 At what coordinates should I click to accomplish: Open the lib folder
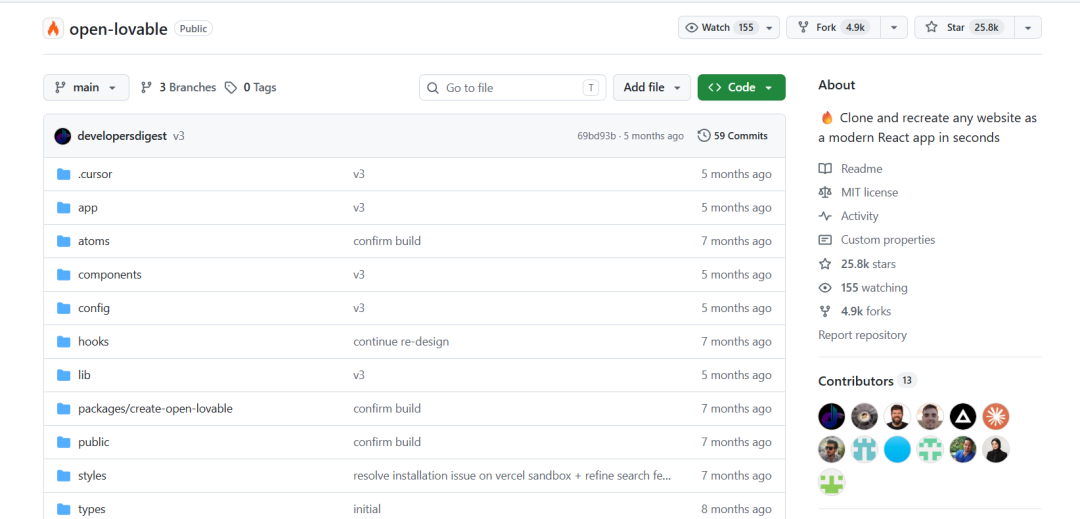pos(84,375)
